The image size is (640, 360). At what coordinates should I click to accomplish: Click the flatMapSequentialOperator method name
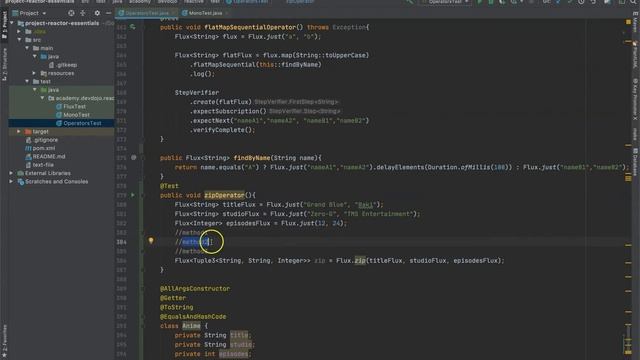tap(250, 27)
